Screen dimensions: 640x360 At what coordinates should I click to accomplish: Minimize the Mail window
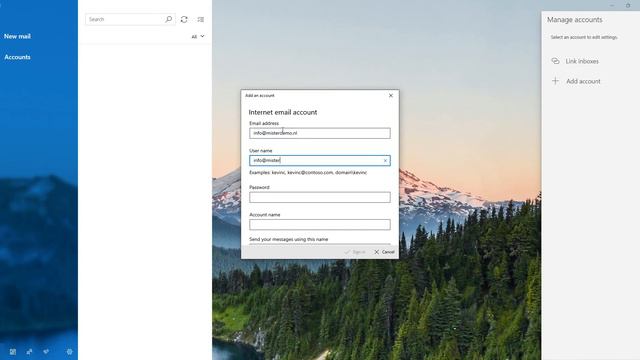pos(611,5)
